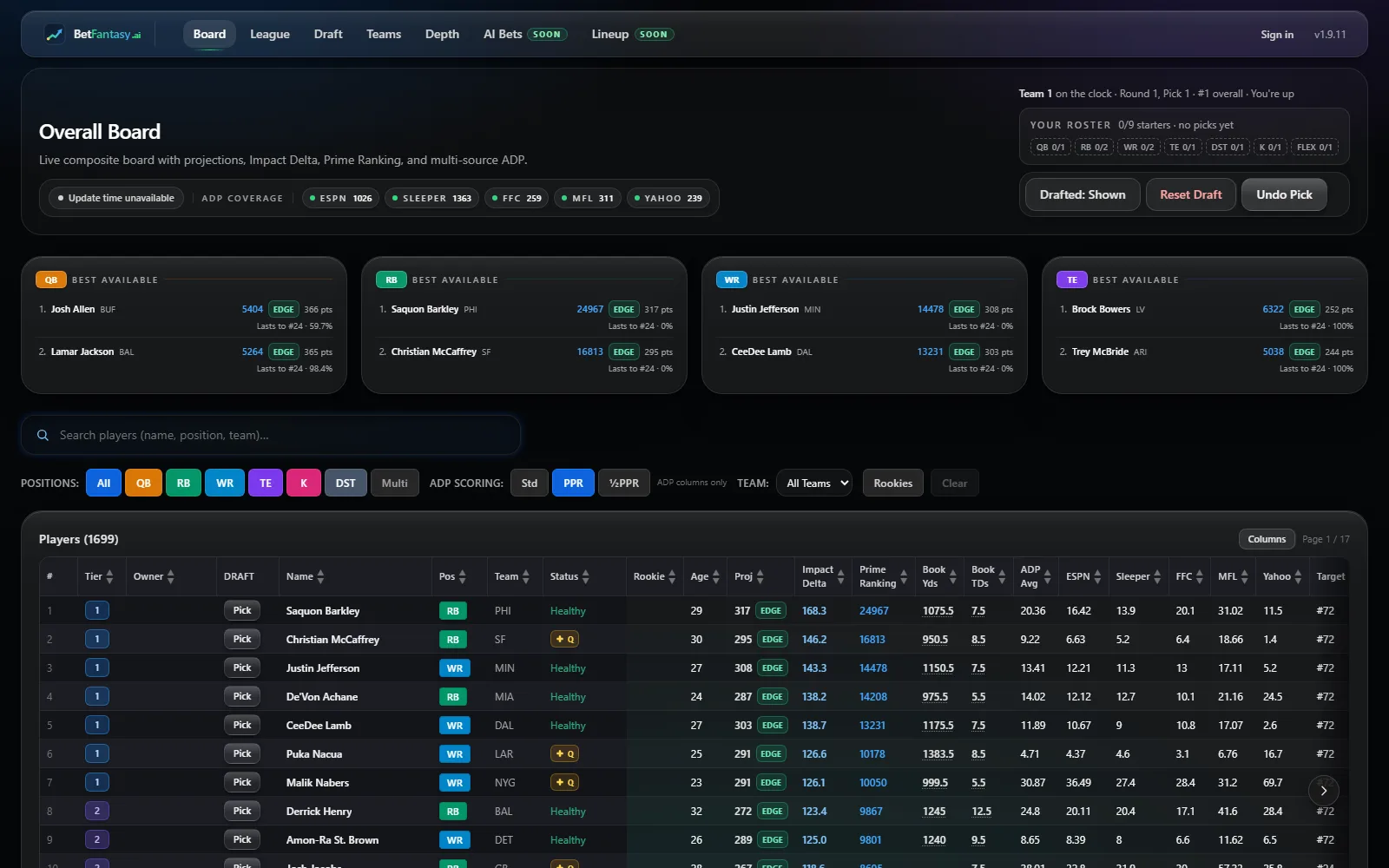Image resolution: width=1389 pixels, height=868 pixels.
Task: Filter positions to QB
Action: pyautogui.click(x=143, y=483)
